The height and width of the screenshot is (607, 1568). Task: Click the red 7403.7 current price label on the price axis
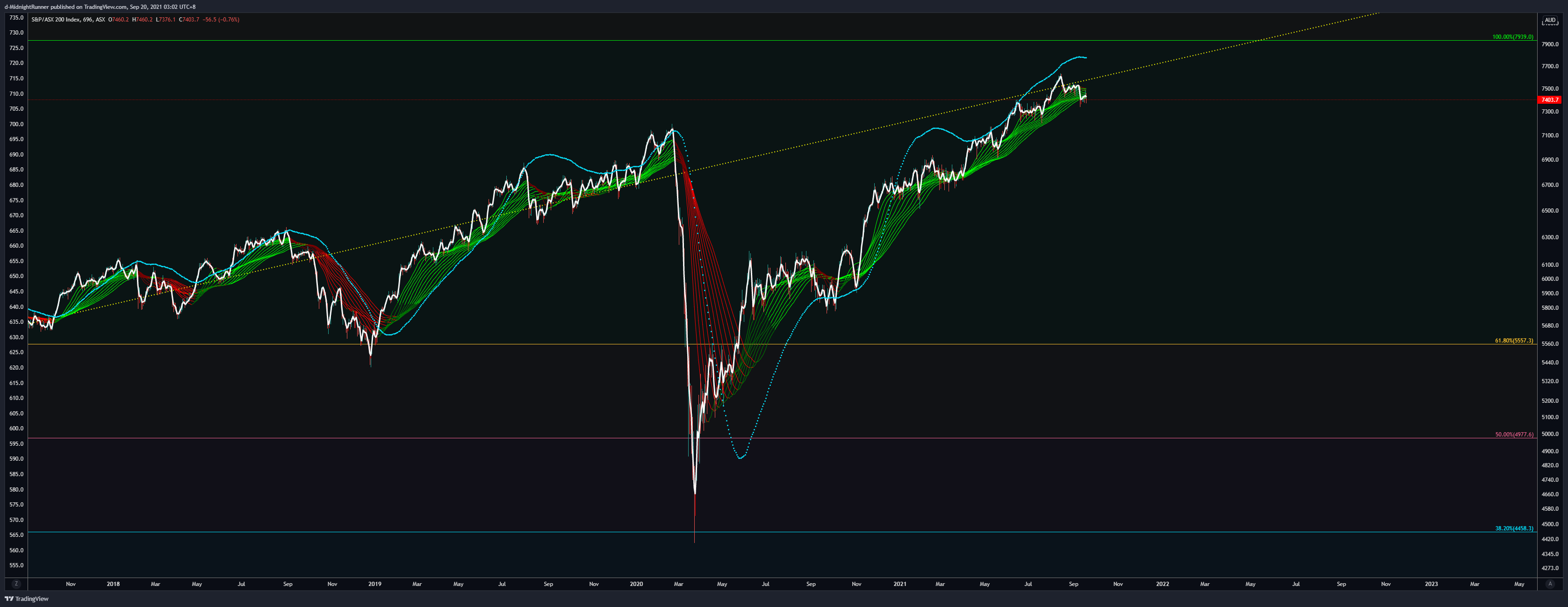(x=1550, y=100)
